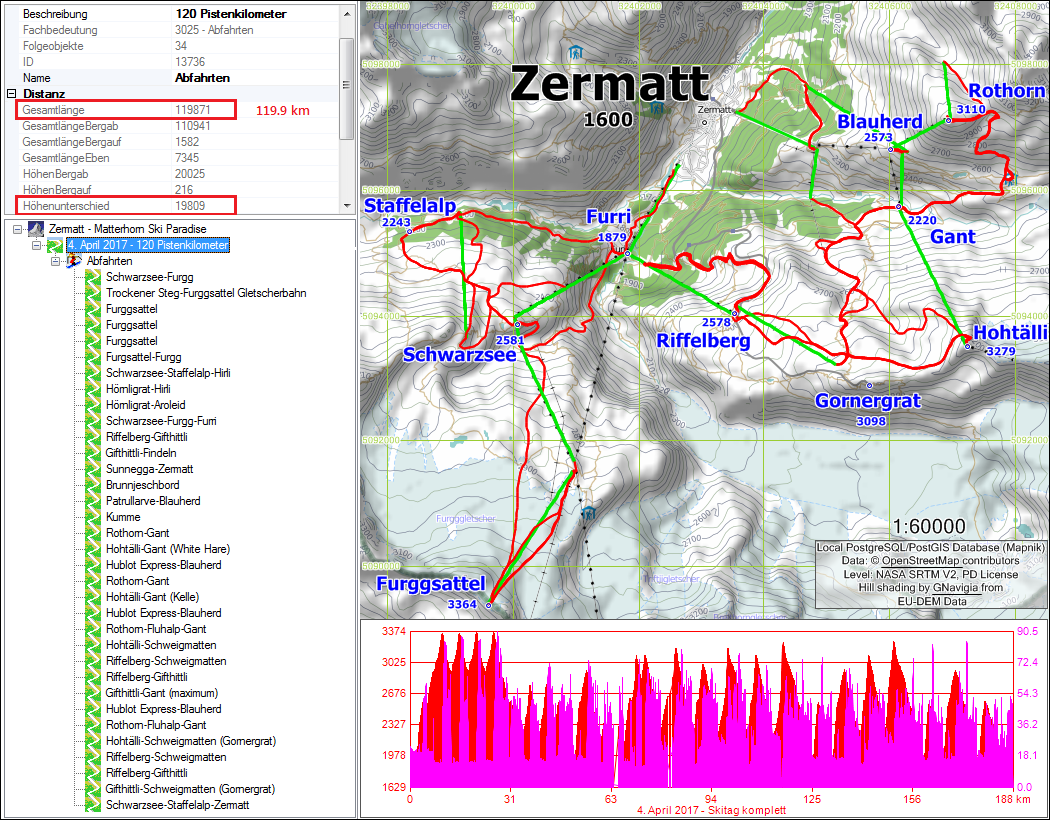
Task: Click the mountain icon beside Zermatt - Matterhorn Ski Paradise
Action: pyautogui.click(x=36, y=229)
